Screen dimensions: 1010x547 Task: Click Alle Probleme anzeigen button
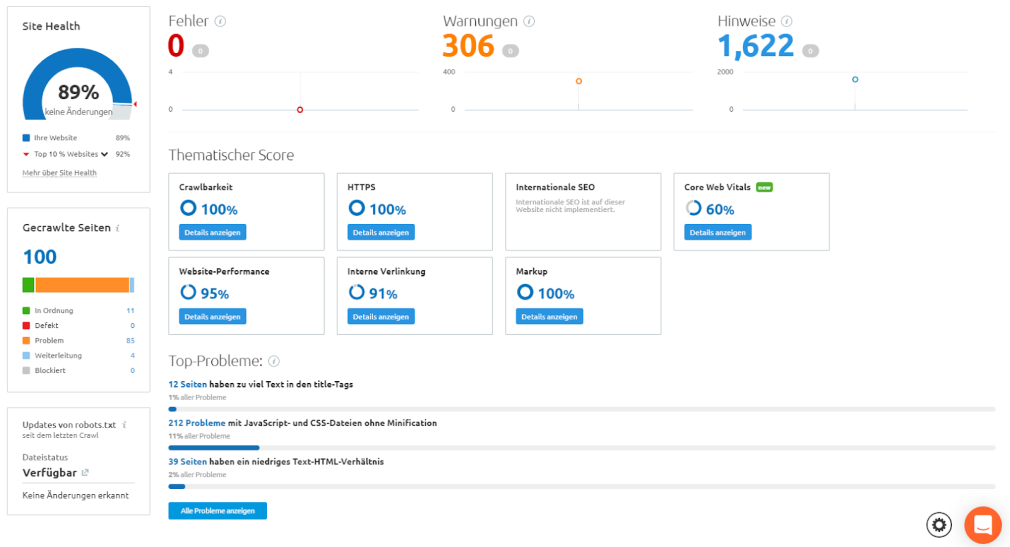pos(217,511)
